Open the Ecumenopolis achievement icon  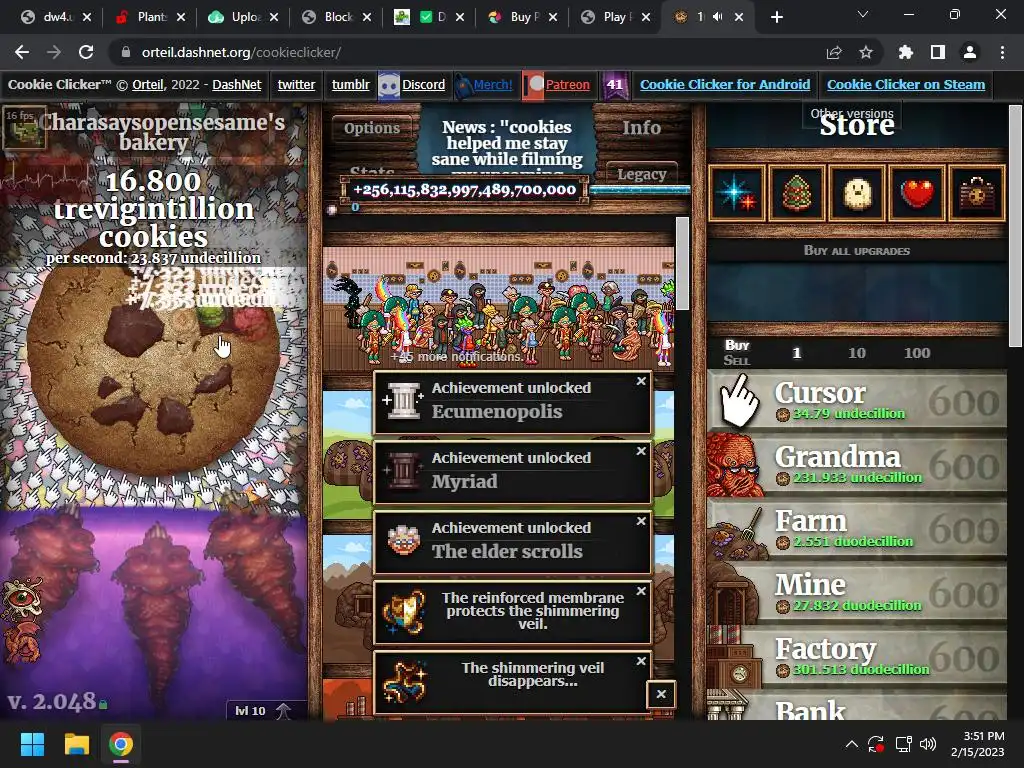click(404, 400)
